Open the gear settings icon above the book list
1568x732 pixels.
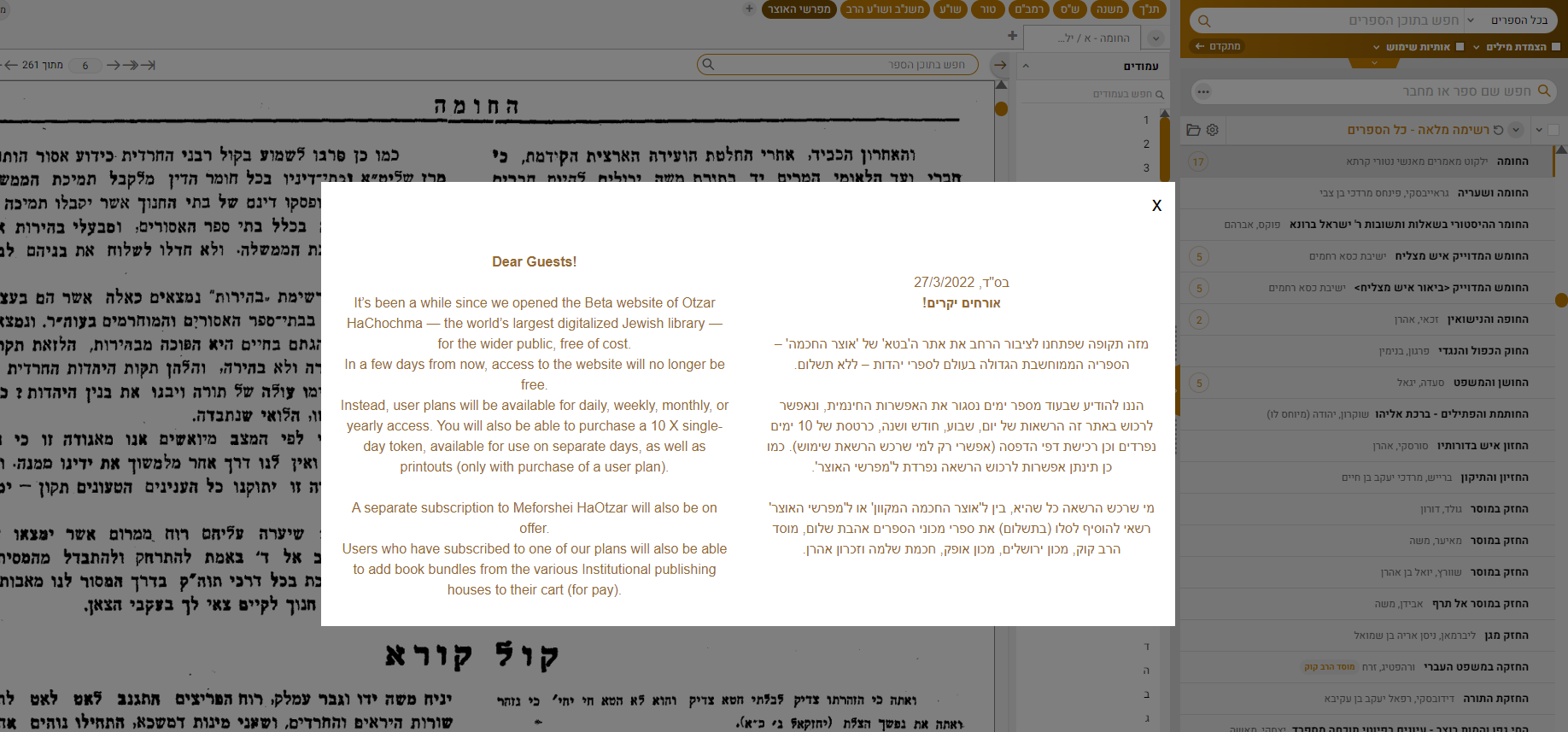pos(1213,130)
